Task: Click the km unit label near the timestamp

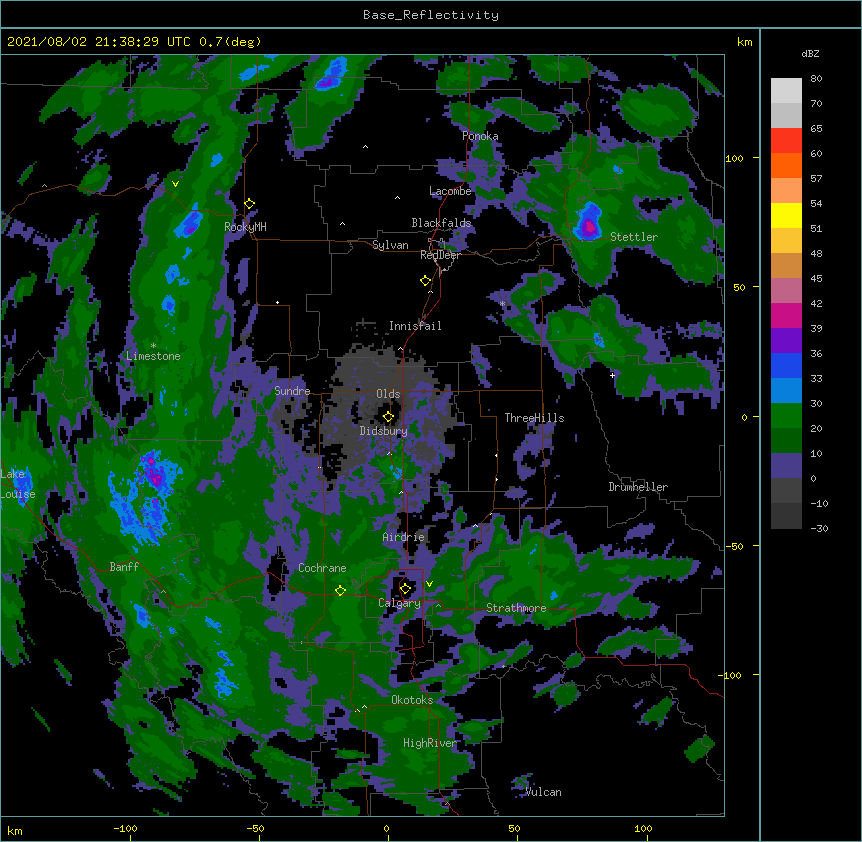Action: click(x=744, y=42)
